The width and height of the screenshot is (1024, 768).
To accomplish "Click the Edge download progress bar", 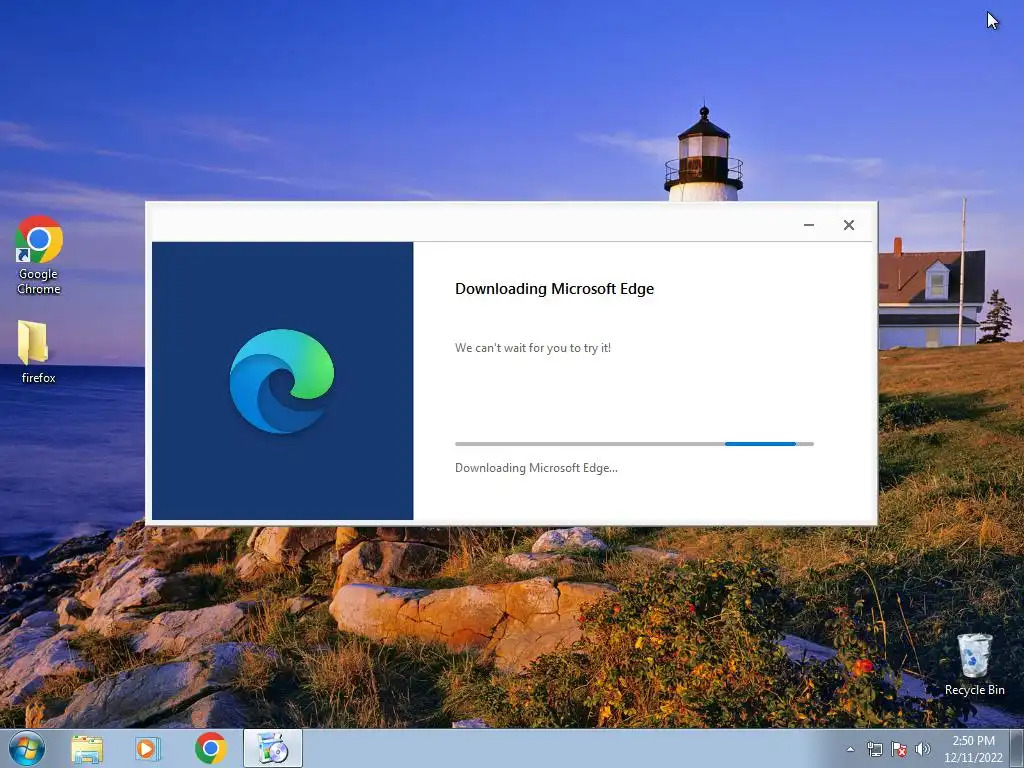I will [634, 444].
